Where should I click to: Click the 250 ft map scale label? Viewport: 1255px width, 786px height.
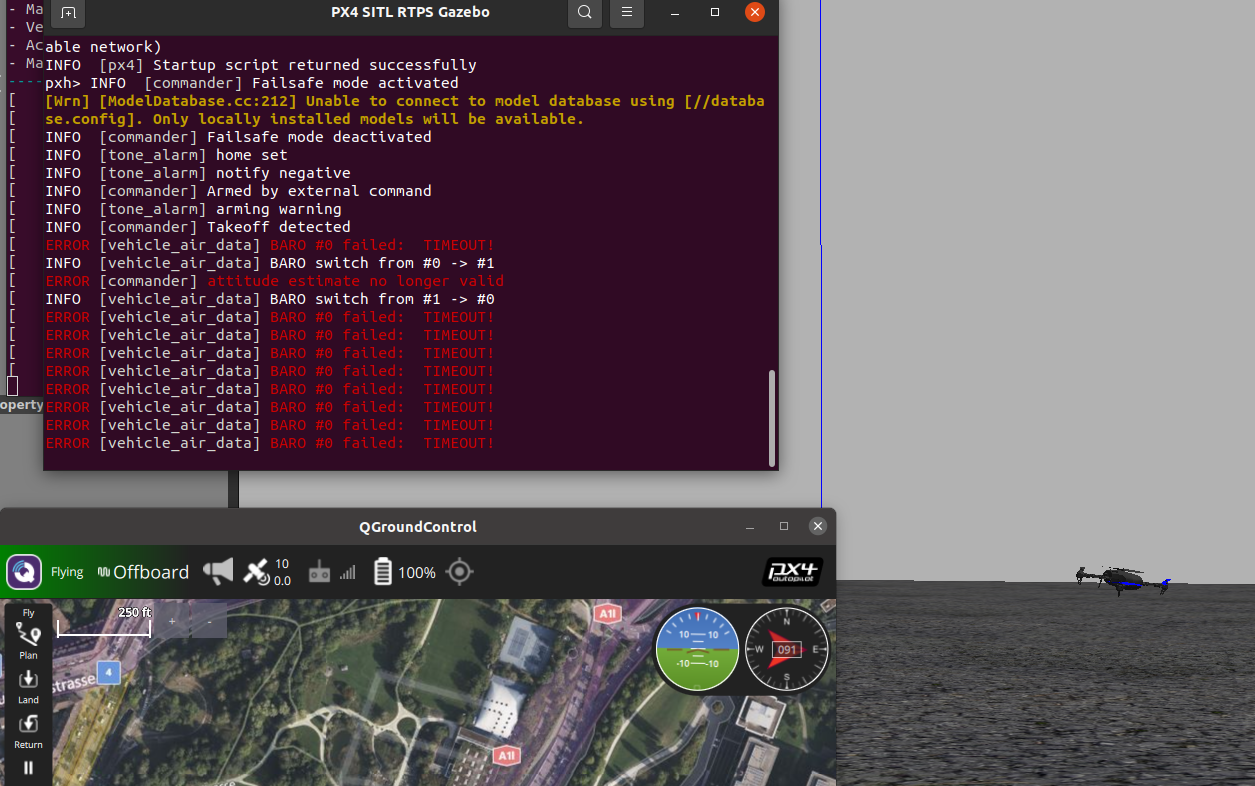click(x=134, y=612)
